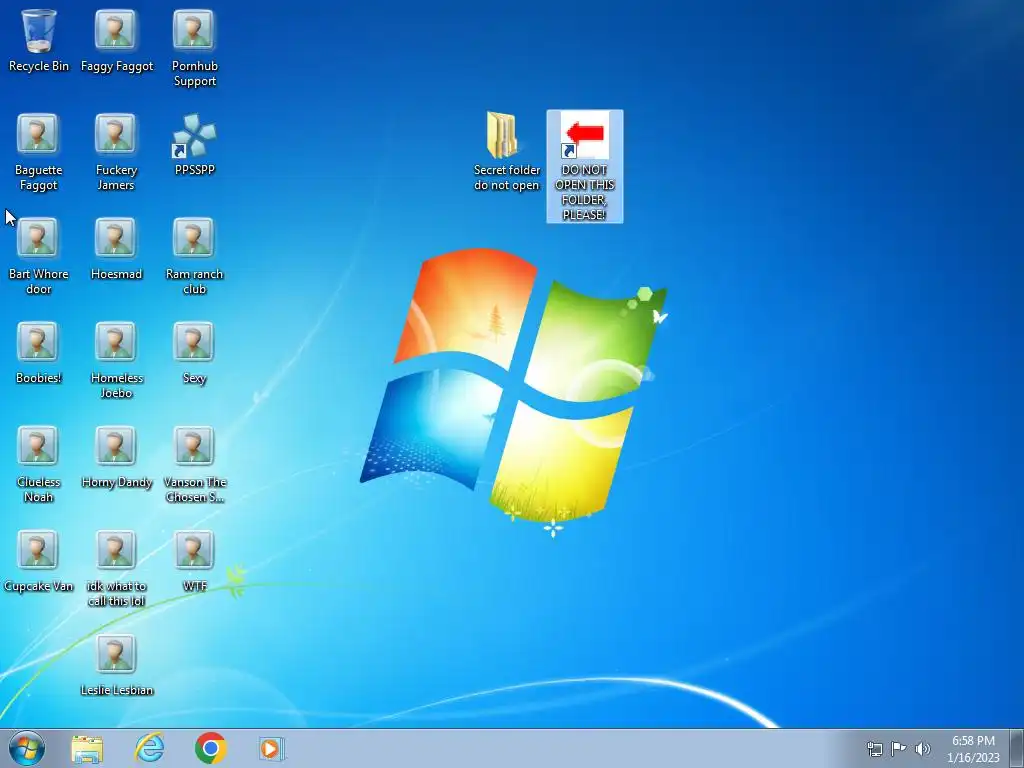Launch Internet Explorer from the taskbar
Image resolution: width=1024 pixels, height=768 pixels.
tap(149, 748)
